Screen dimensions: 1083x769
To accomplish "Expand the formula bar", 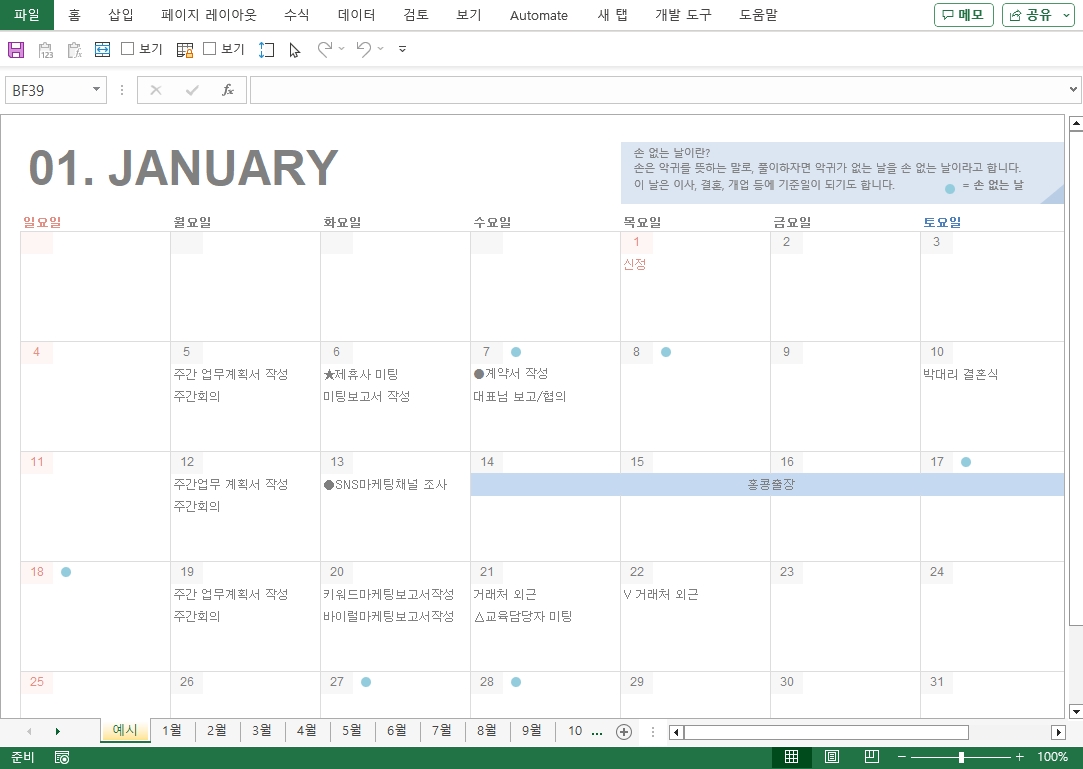I will coord(1073,90).
